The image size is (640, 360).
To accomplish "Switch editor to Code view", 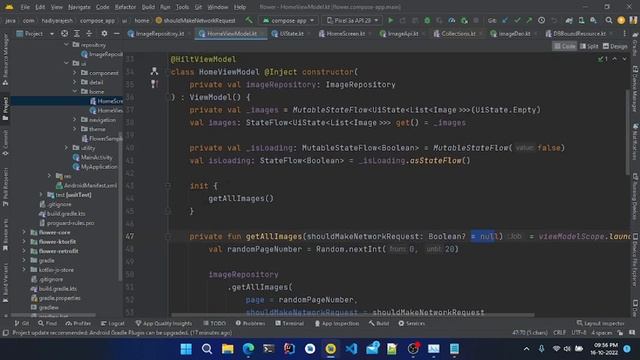I will click(x=564, y=46).
